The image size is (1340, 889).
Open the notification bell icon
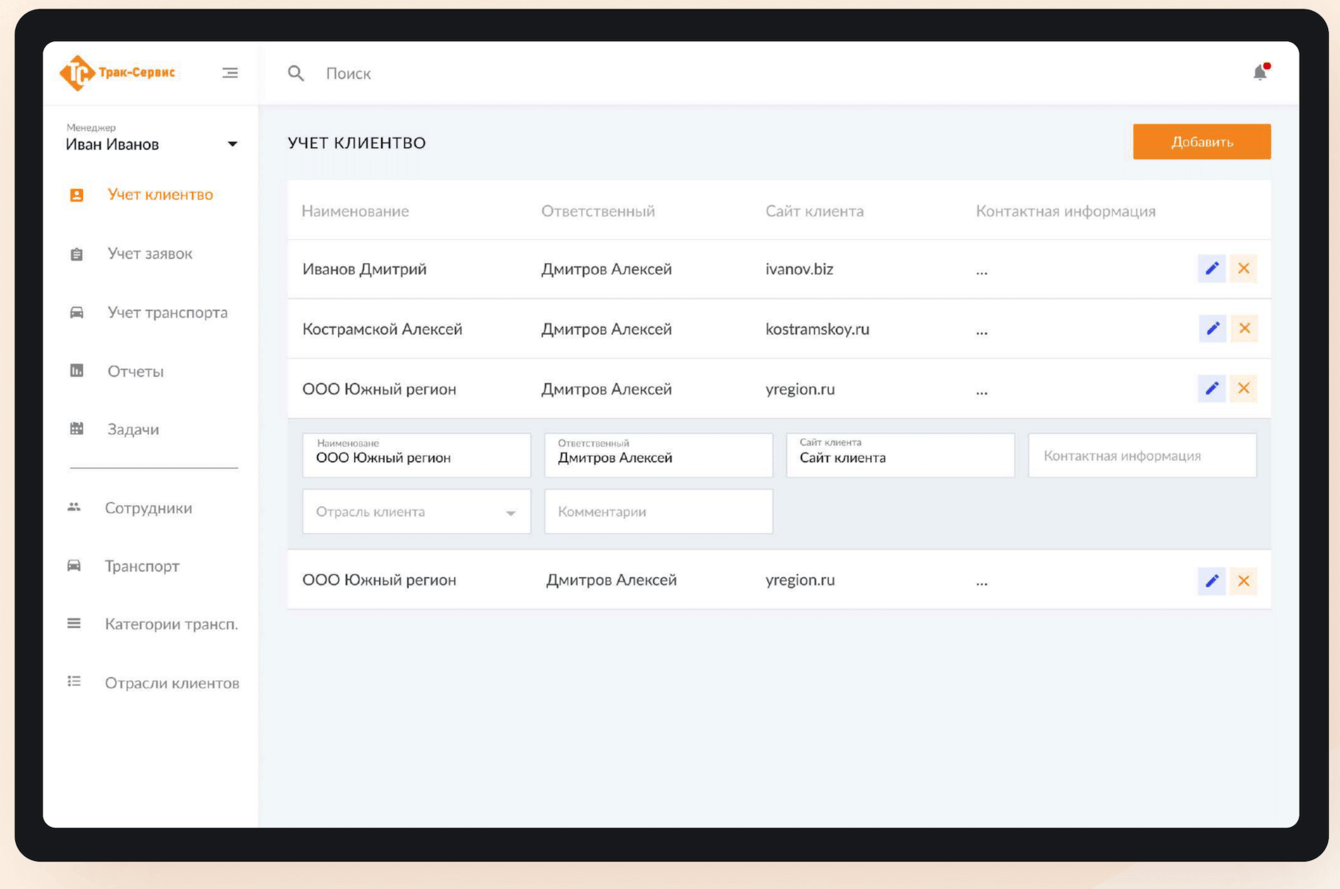point(1260,72)
